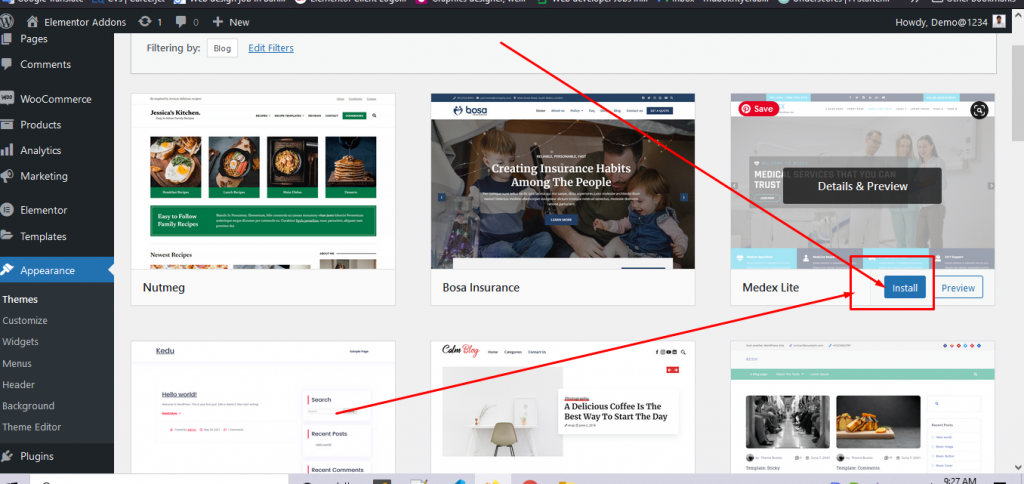This screenshot has height=484, width=1024.
Task: Select Theme Editor submenu item
Action: (31, 427)
